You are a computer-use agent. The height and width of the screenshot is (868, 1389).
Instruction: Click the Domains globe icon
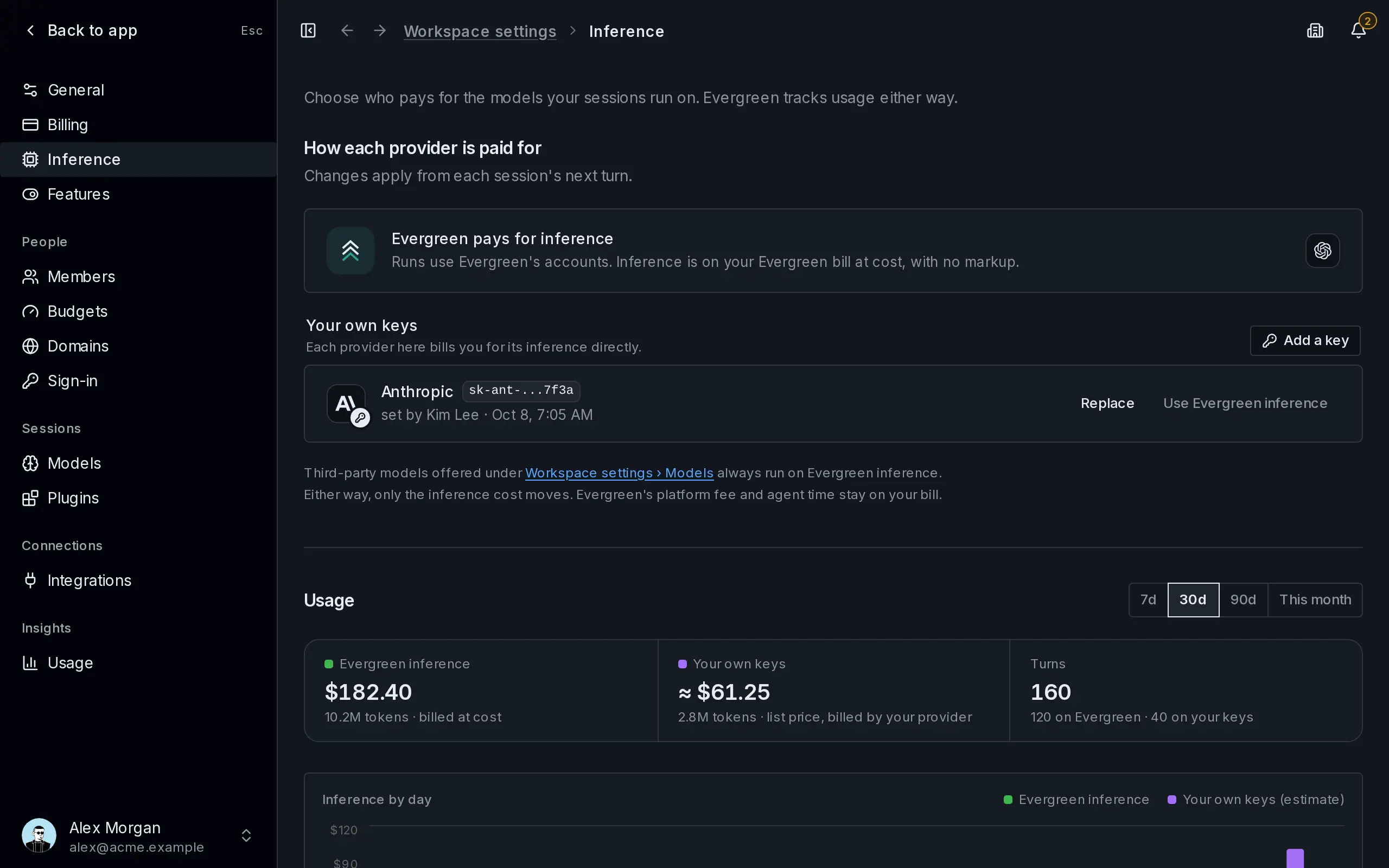tap(30, 346)
